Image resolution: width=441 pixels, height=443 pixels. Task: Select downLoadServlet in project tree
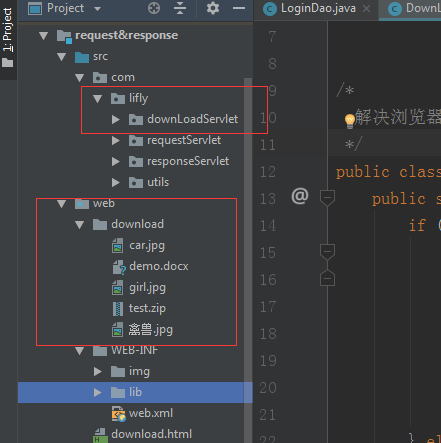(x=193, y=119)
